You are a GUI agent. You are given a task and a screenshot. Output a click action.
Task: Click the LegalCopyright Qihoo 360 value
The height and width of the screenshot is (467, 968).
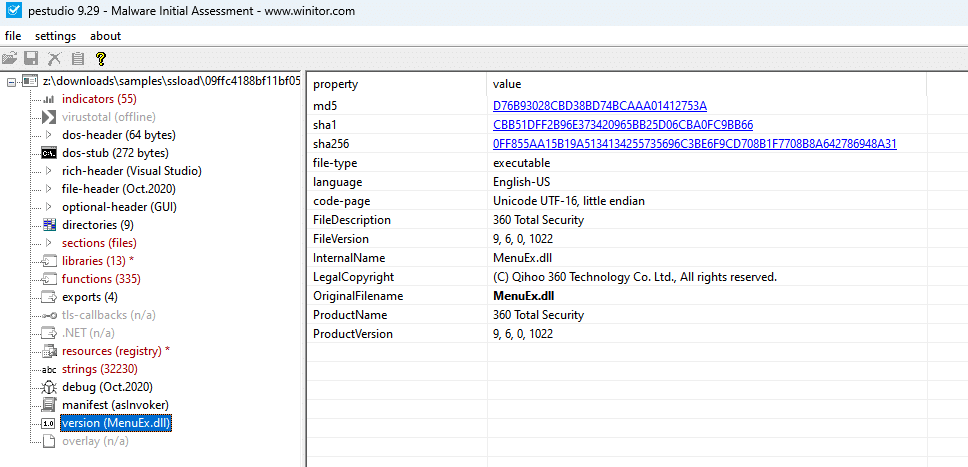pos(635,277)
